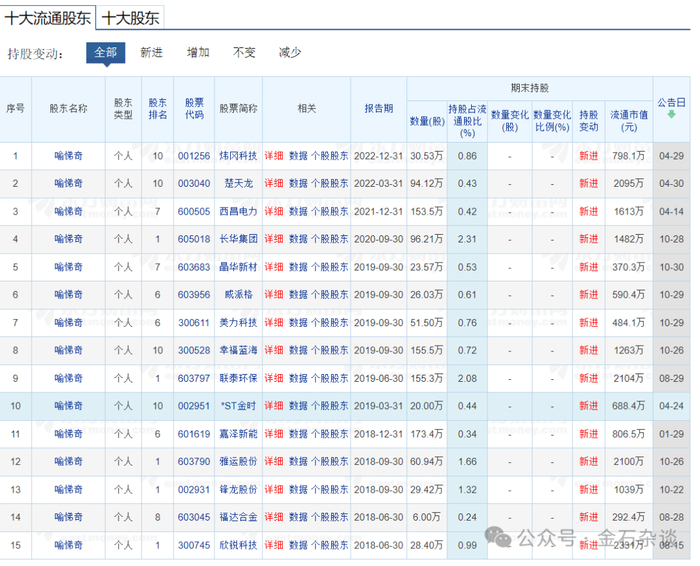Click 详细 link in the 西昌电力 row
Viewport: 700px width, 566px height.
pos(273,211)
